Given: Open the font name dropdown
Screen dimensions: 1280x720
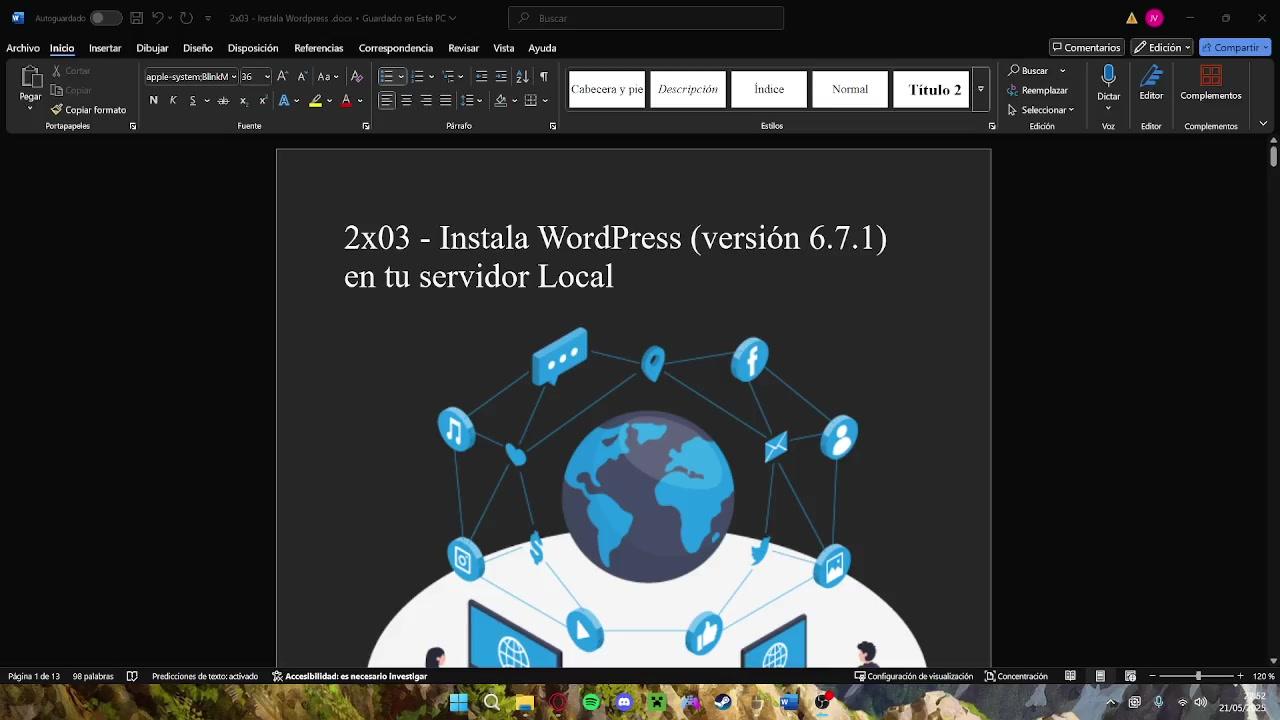Looking at the screenshot, I should coord(234,76).
